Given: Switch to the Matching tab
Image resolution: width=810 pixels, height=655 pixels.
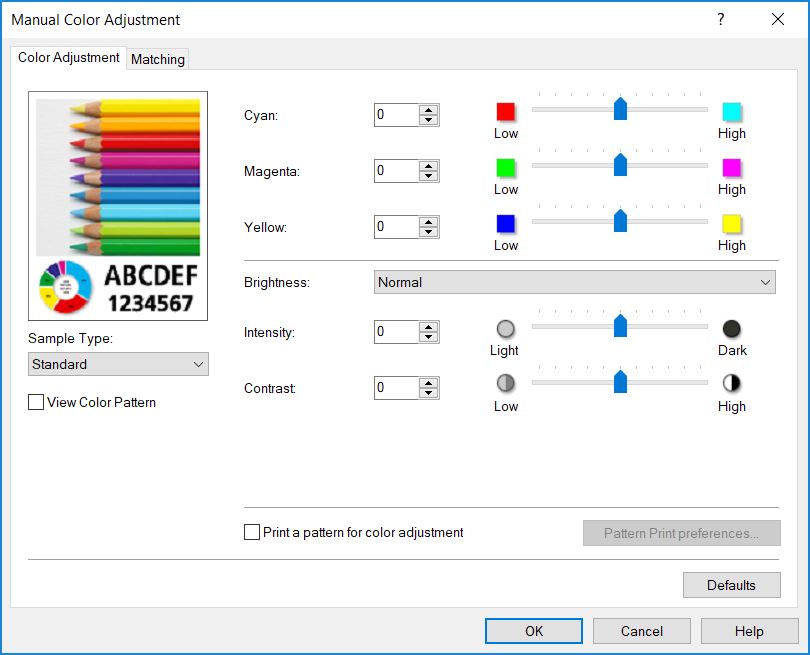Looking at the screenshot, I should click(158, 59).
